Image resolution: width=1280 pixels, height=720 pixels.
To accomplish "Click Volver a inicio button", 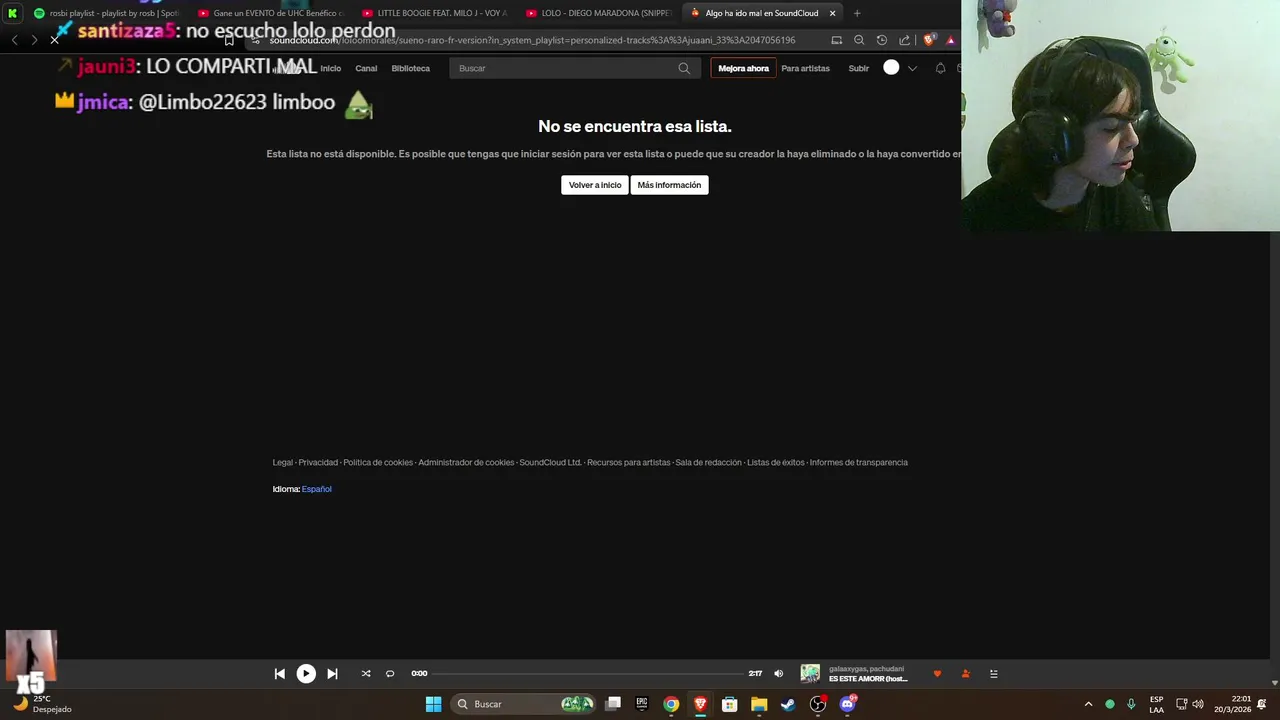I will pyautogui.click(x=595, y=185).
